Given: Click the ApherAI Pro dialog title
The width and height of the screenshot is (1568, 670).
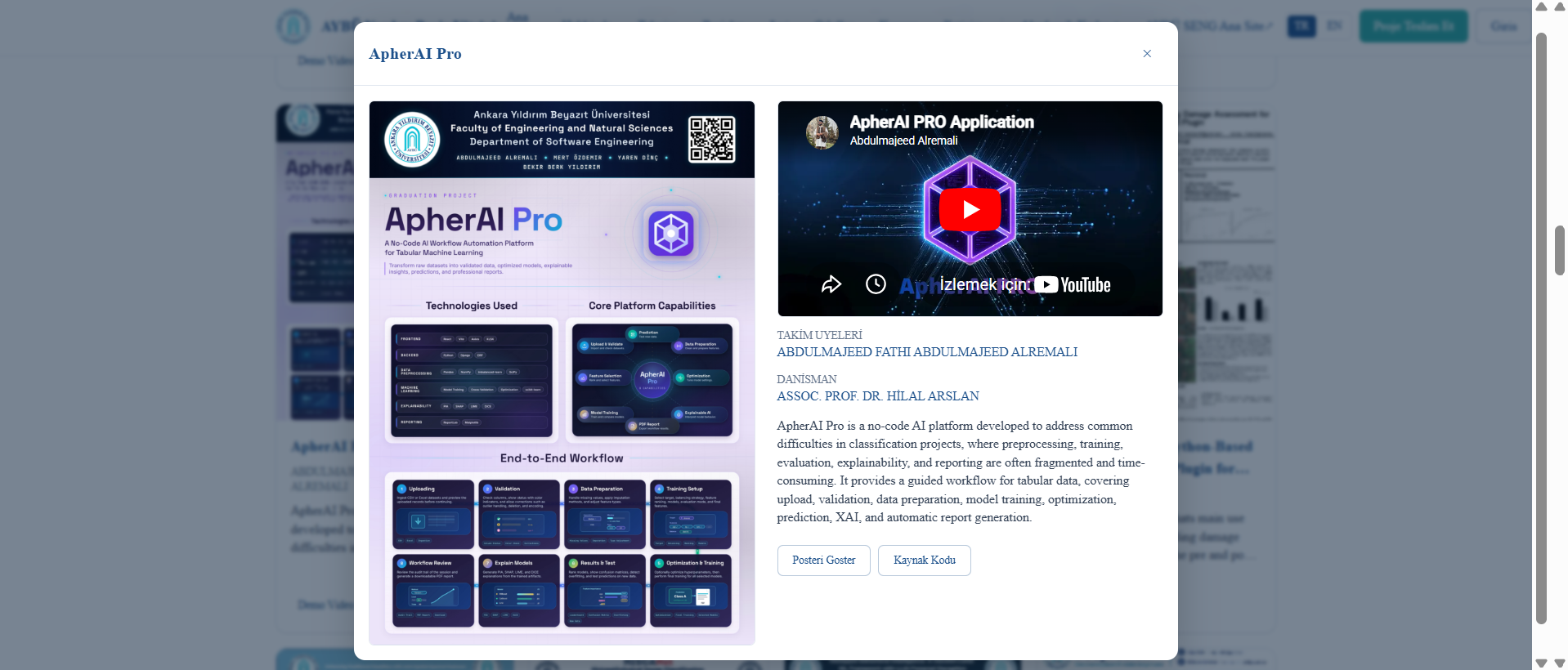Looking at the screenshot, I should pos(415,54).
